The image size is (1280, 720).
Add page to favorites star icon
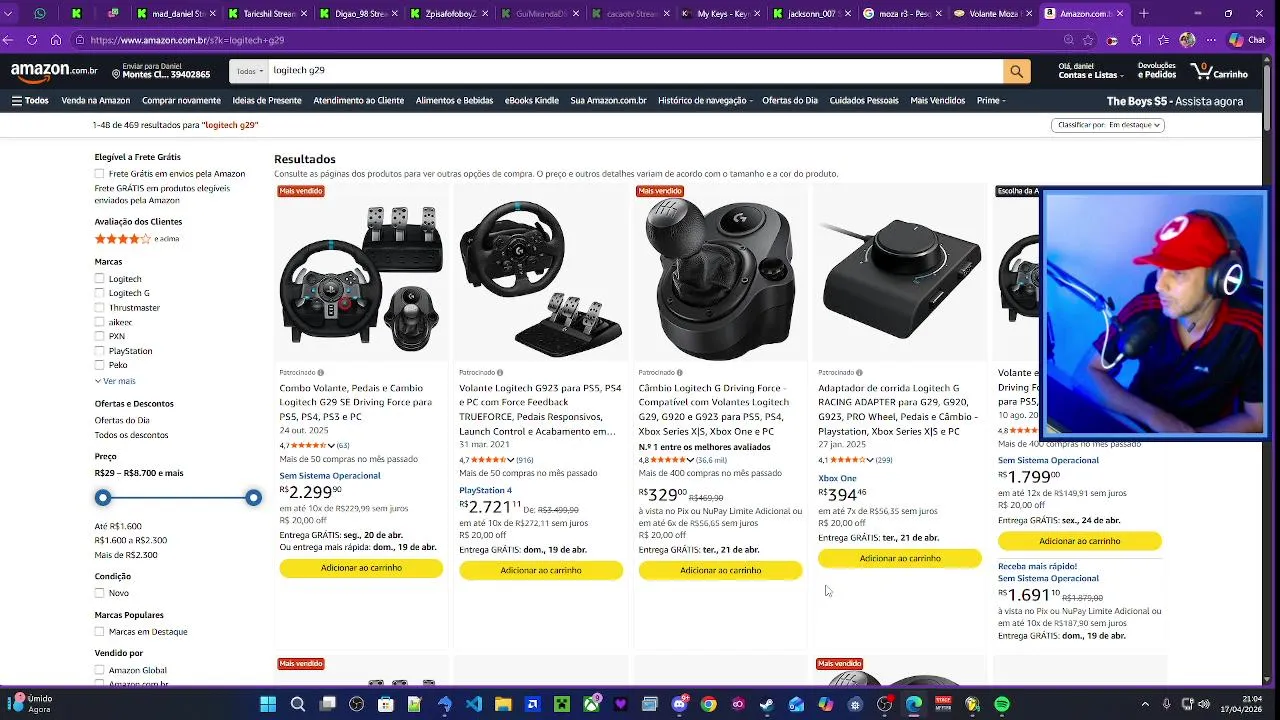coord(1088,40)
